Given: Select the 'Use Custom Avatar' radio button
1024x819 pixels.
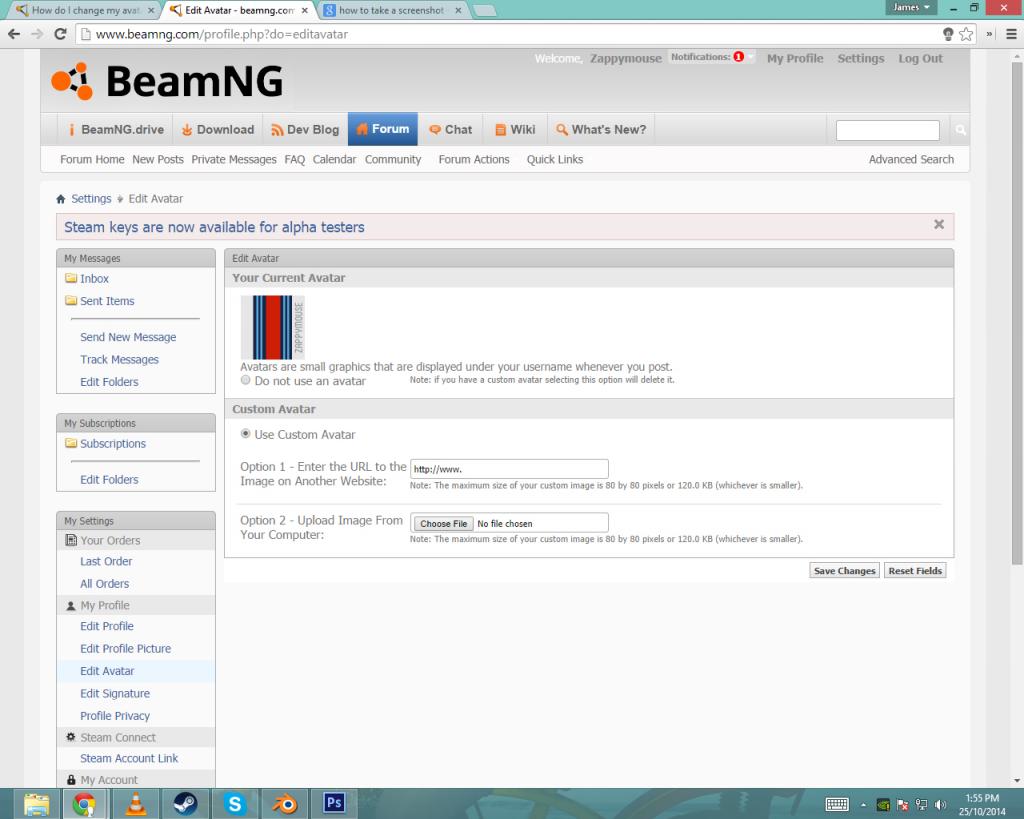Looking at the screenshot, I should (246, 434).
